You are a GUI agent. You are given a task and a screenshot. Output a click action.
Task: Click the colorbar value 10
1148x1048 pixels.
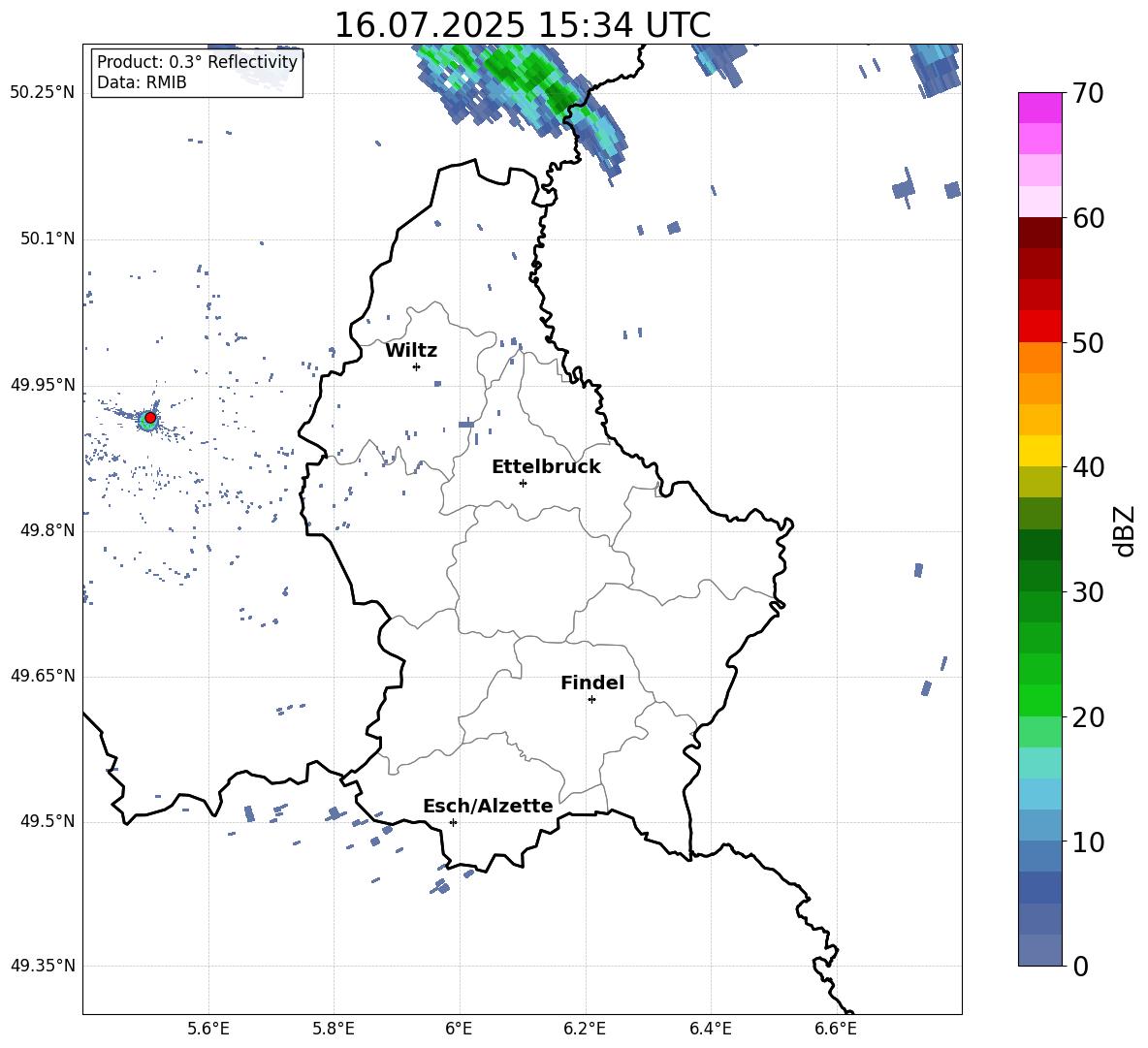click(1088, 842)
